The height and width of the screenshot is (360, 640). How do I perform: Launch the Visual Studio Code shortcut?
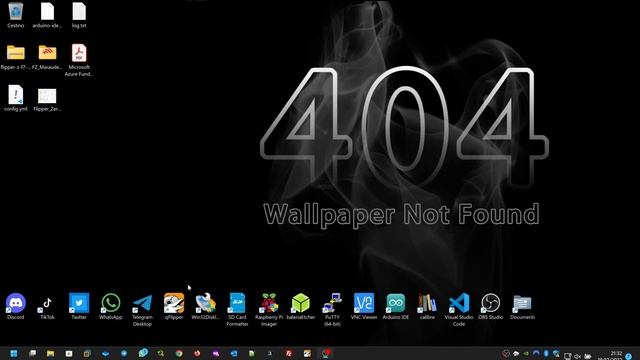459,309
